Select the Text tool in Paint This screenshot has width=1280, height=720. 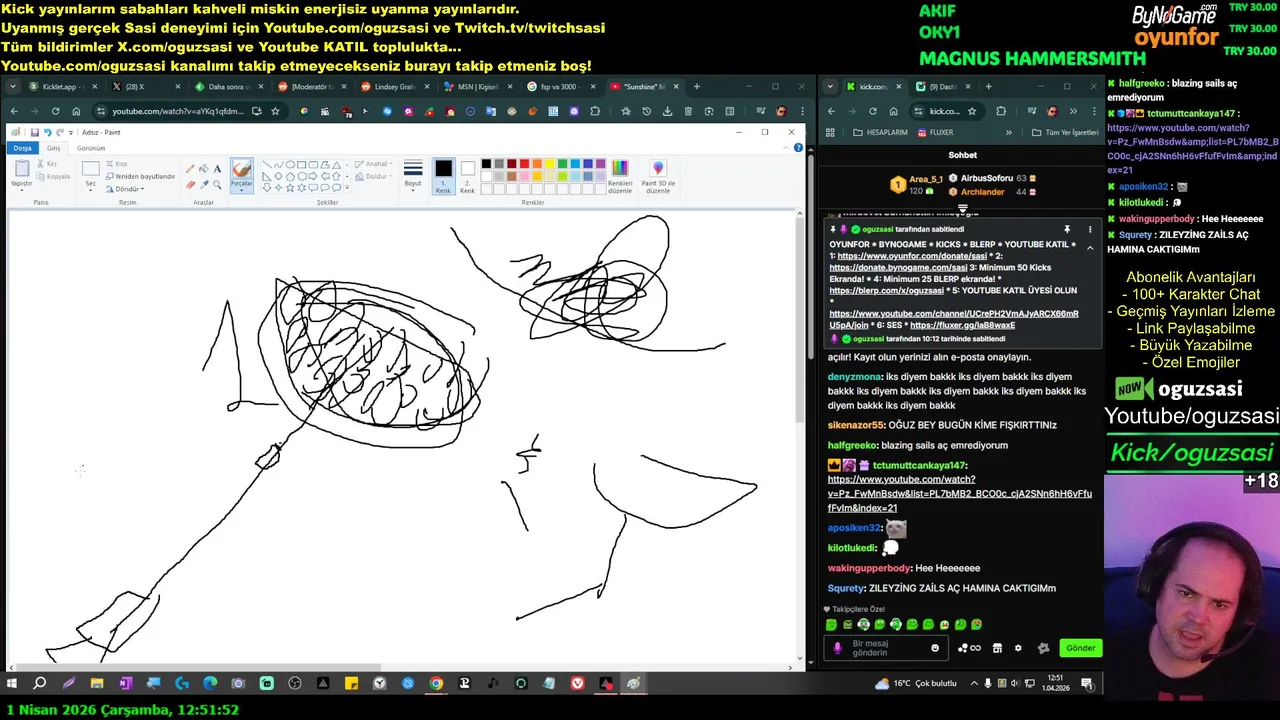coord(217,169)
